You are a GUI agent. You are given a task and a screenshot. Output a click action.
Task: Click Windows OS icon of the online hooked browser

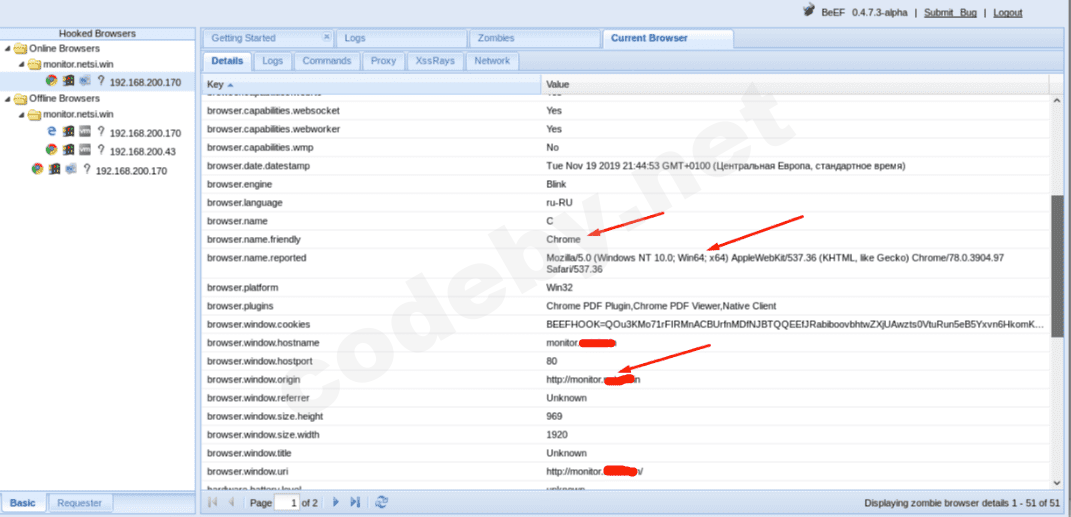68,81
